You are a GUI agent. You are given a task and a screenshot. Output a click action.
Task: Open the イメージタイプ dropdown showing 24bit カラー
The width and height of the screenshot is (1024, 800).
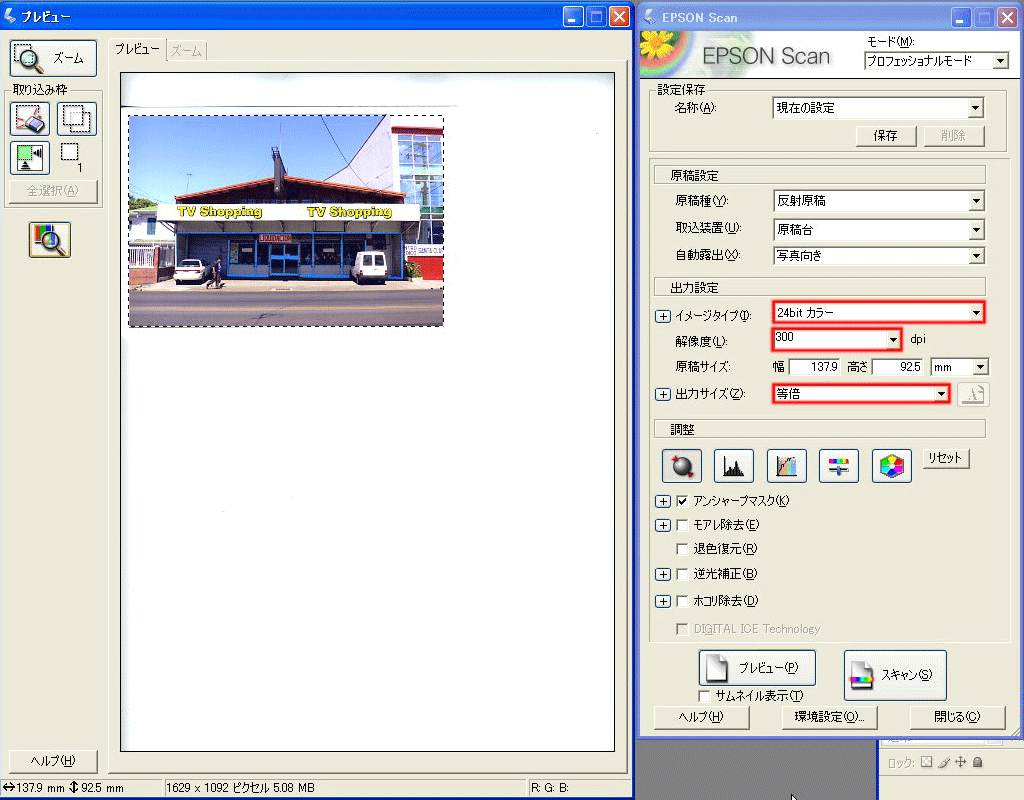878,313
